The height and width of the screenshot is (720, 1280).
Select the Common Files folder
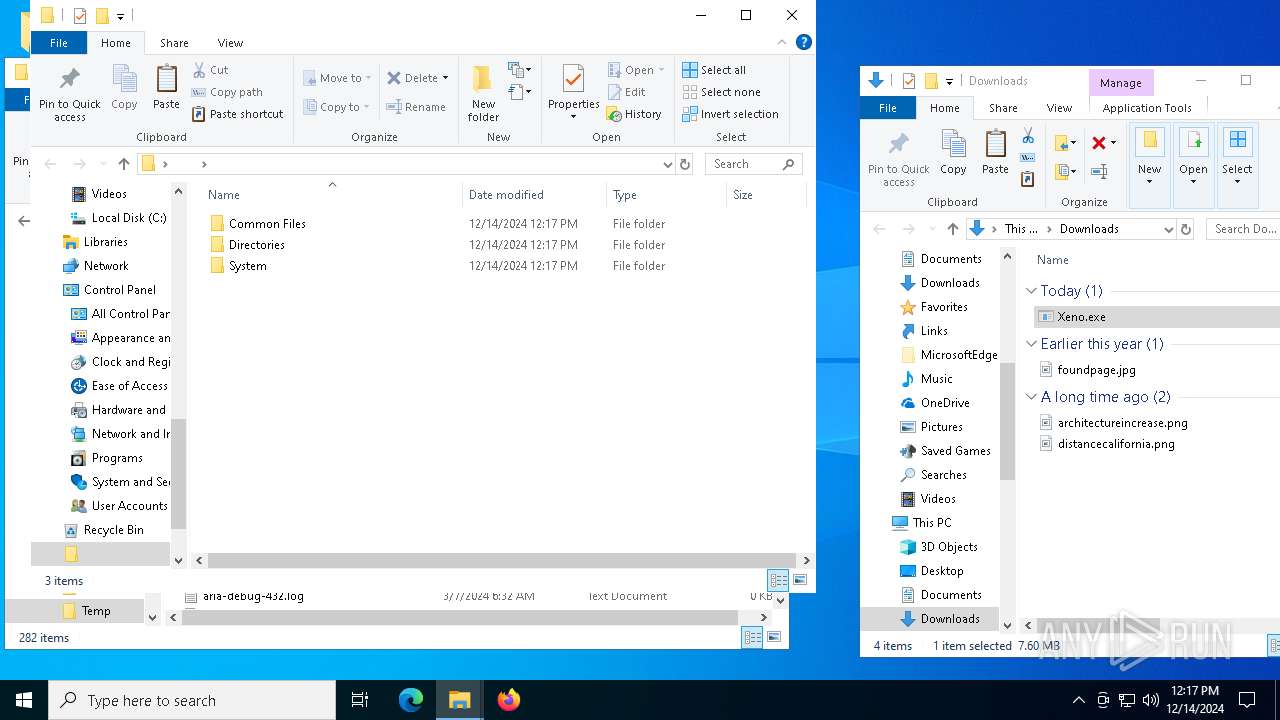pos(267,224)
